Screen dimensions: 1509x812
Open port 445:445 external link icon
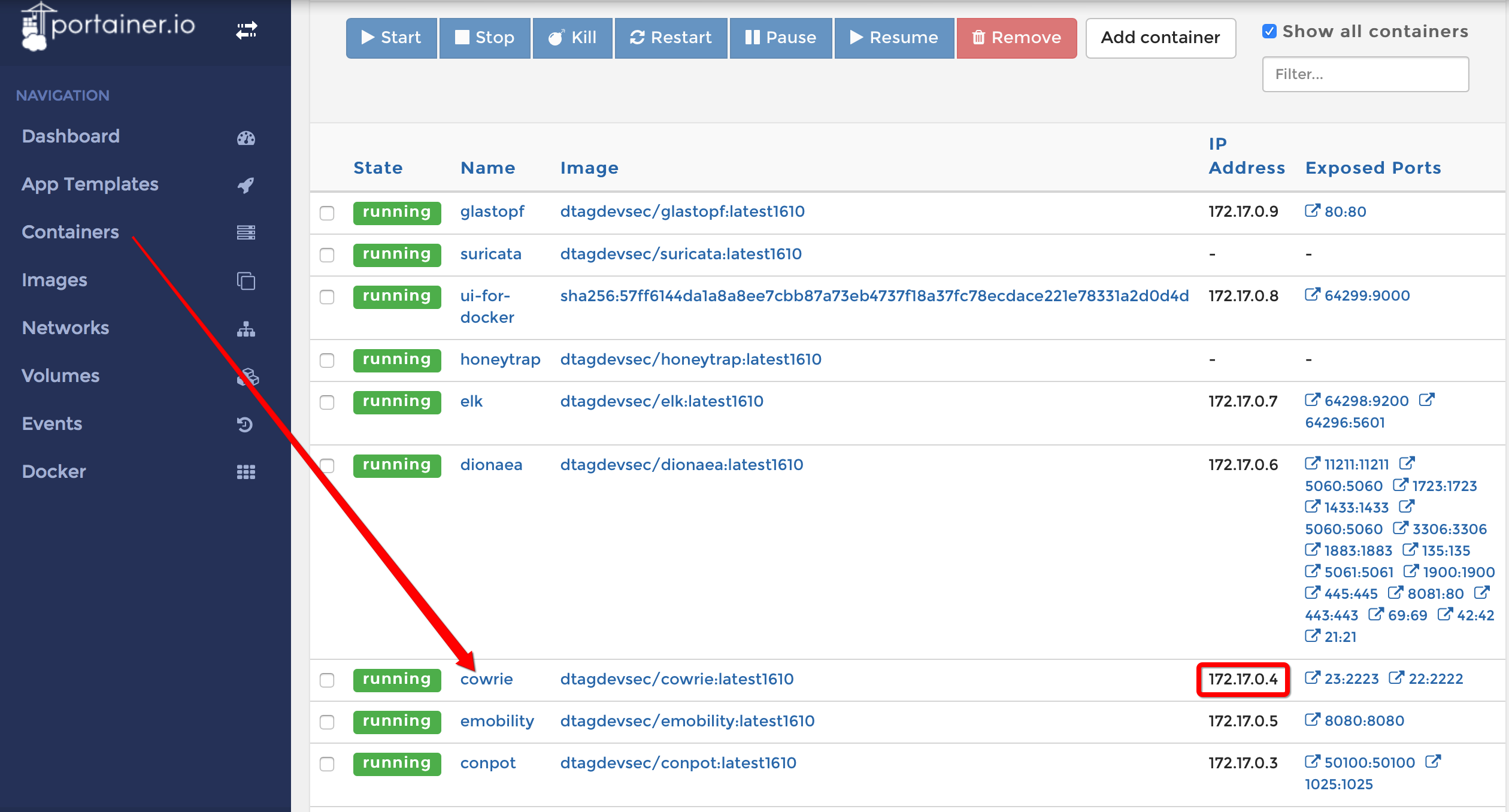pyautogui.click(x=1312, y=593)
